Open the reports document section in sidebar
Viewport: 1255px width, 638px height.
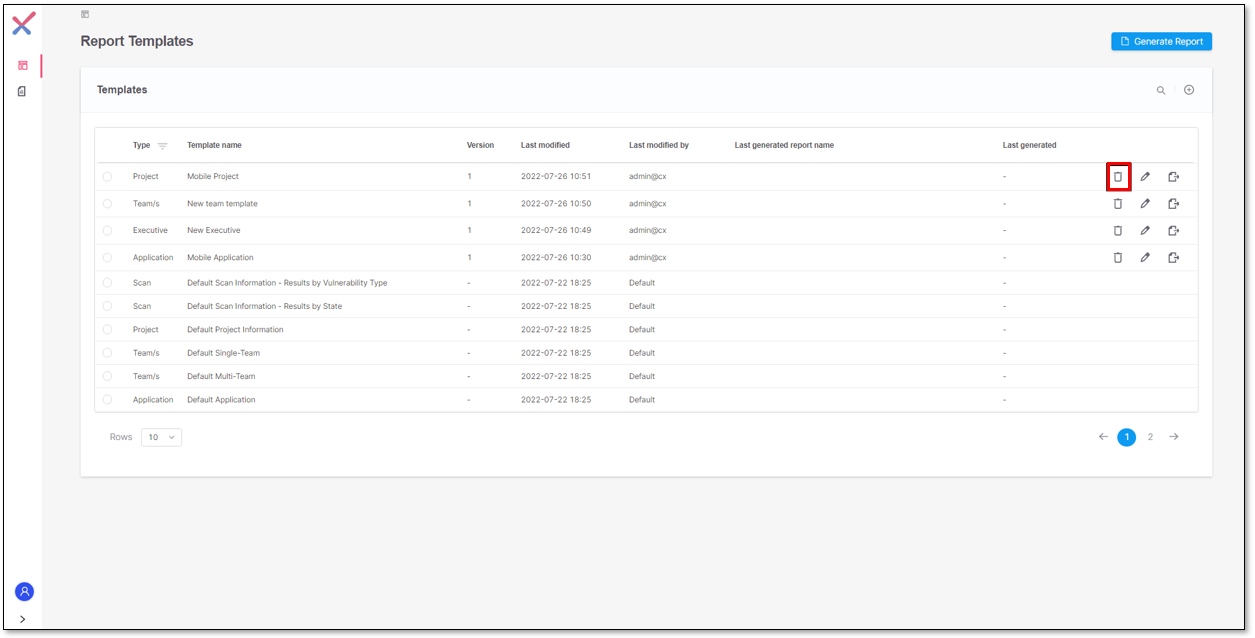[23, 91]
